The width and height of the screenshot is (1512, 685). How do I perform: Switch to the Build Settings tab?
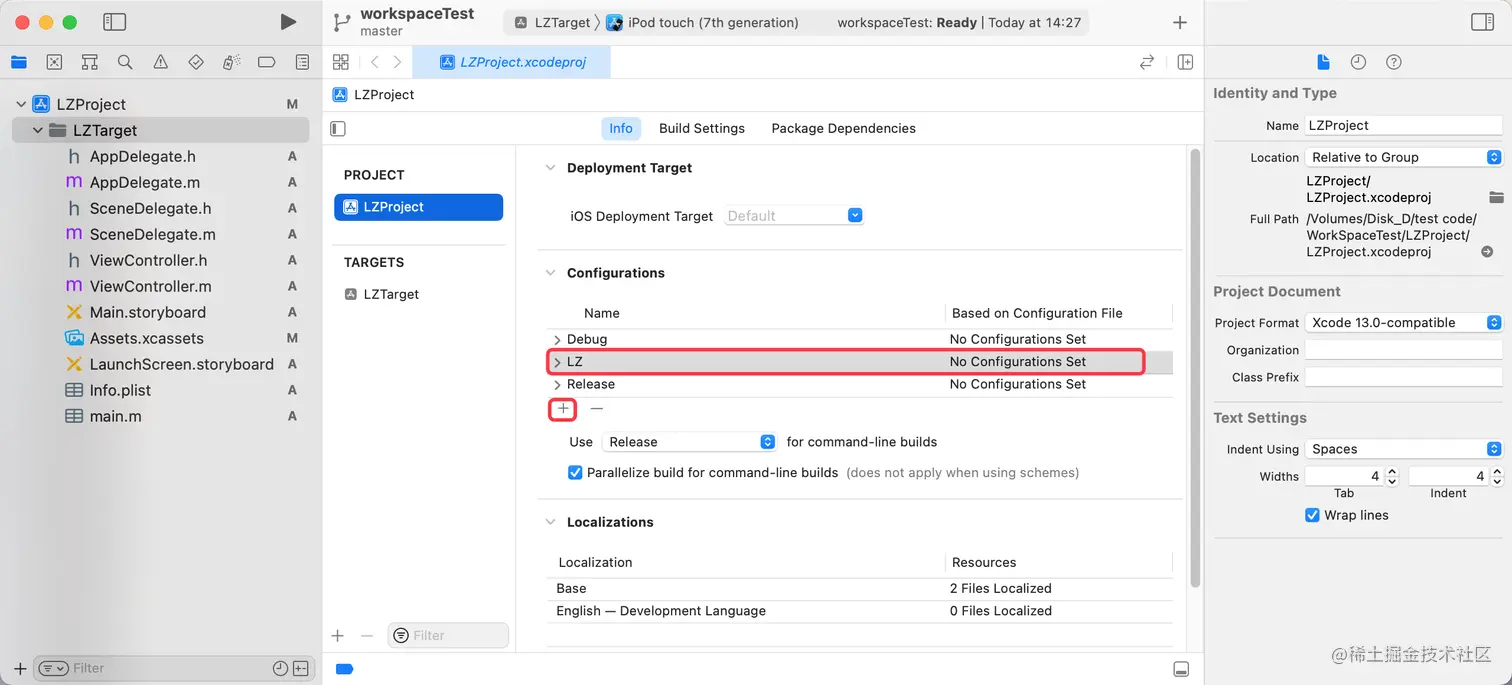point(702,128)
